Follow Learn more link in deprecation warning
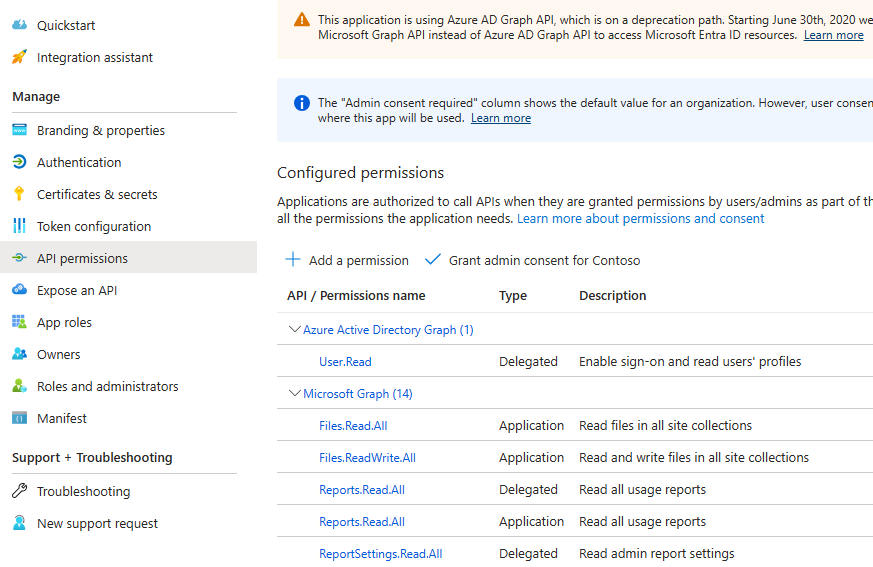The image size is (873, 567). (833, 35)
